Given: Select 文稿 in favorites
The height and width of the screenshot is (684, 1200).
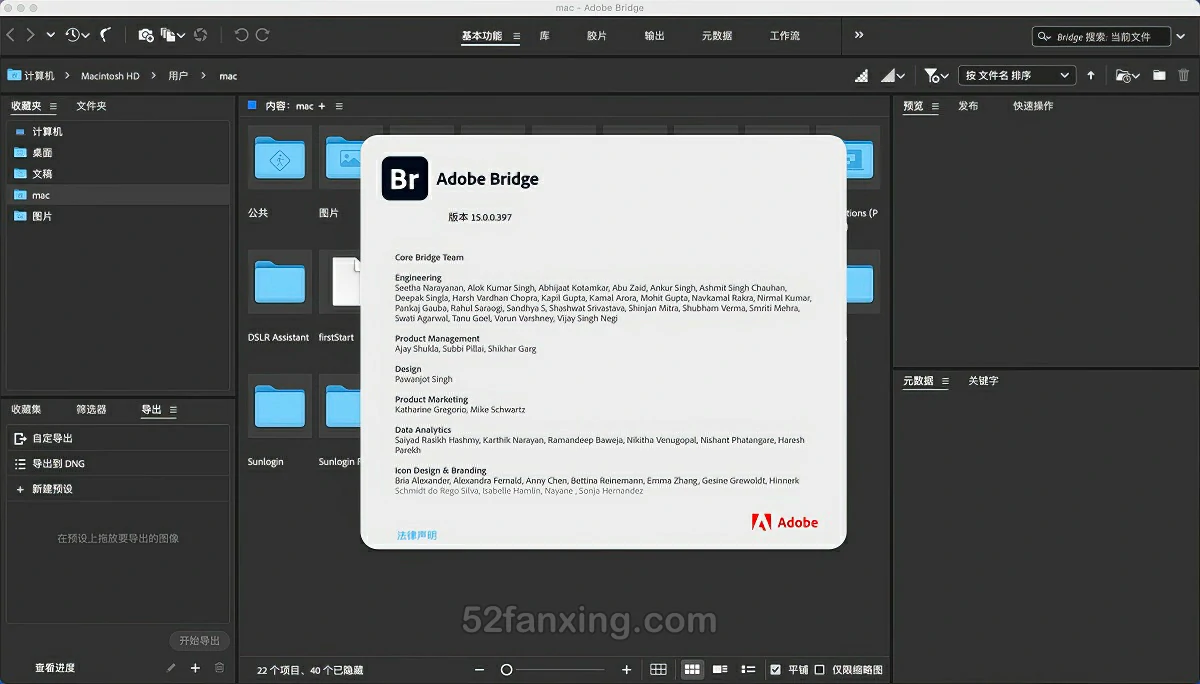Looking at the screenshot, I should coord(118,174).
